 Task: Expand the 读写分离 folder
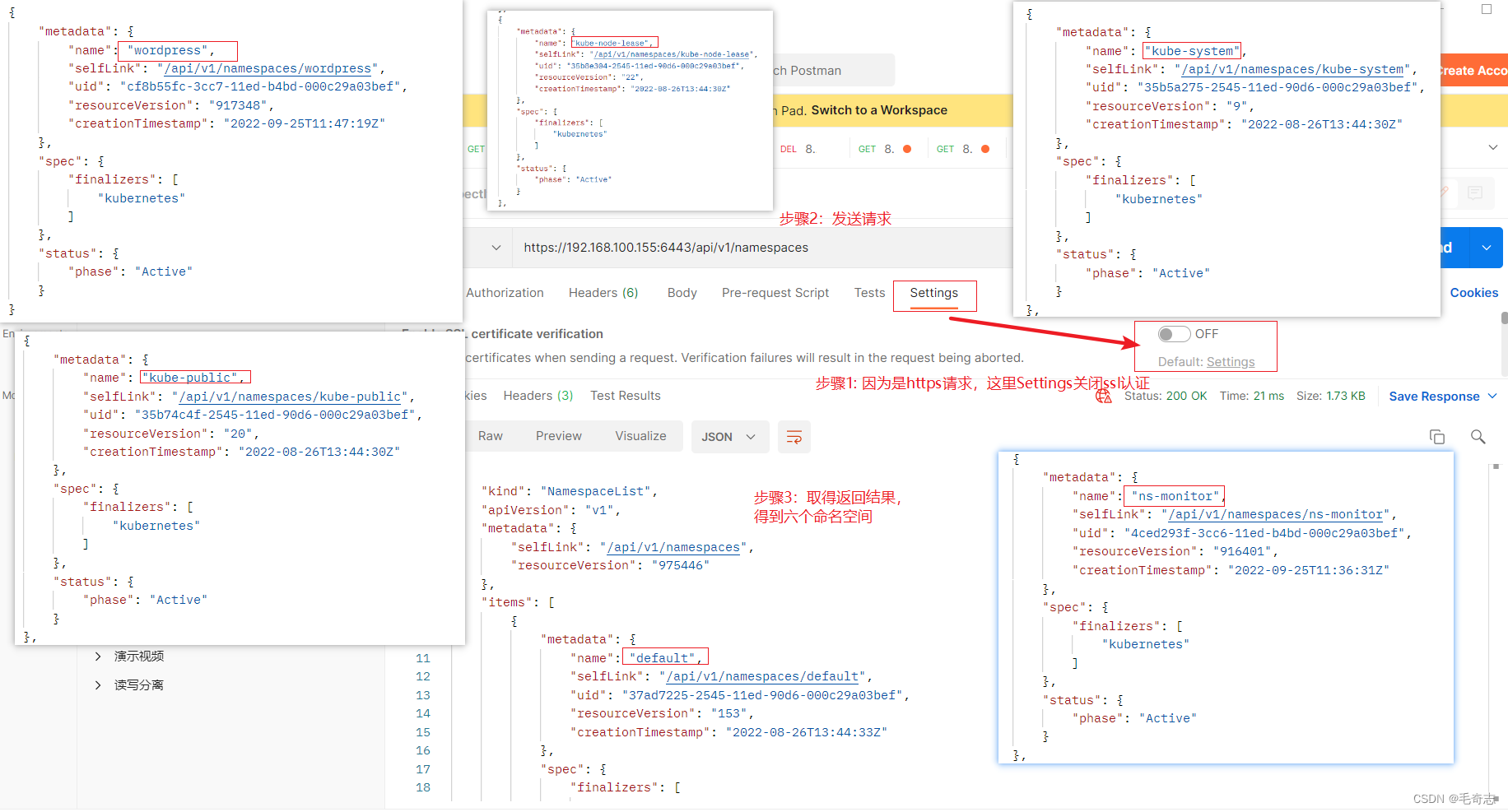click(98, 685)
